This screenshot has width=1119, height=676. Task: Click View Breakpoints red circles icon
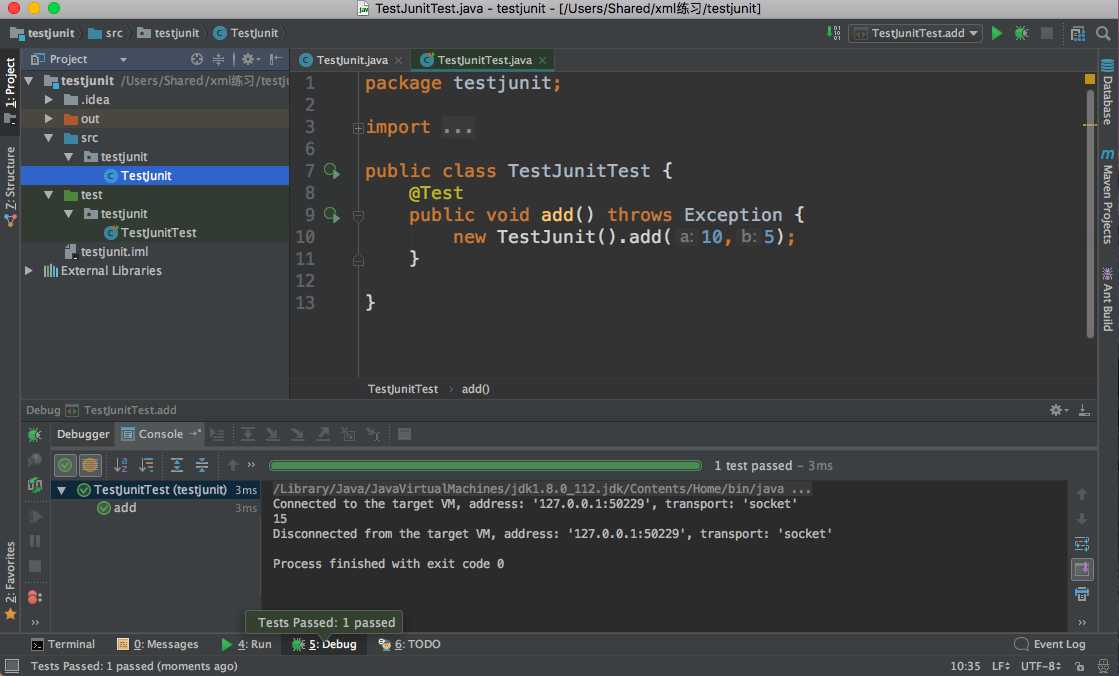pos(34,597)
